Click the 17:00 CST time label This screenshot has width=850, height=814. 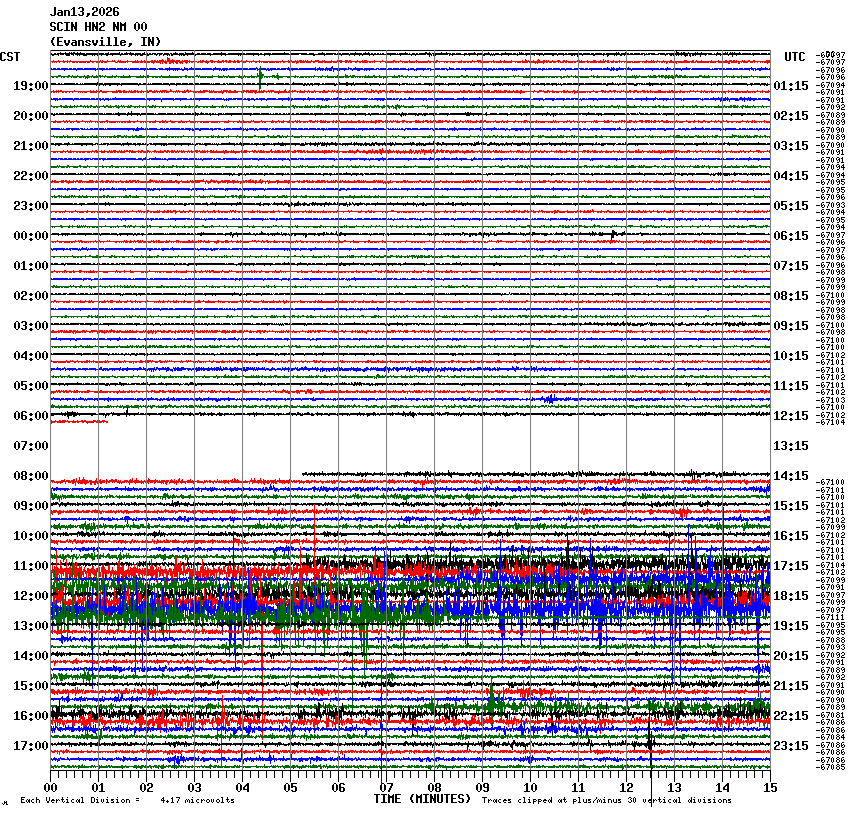(x=31, y=746)
